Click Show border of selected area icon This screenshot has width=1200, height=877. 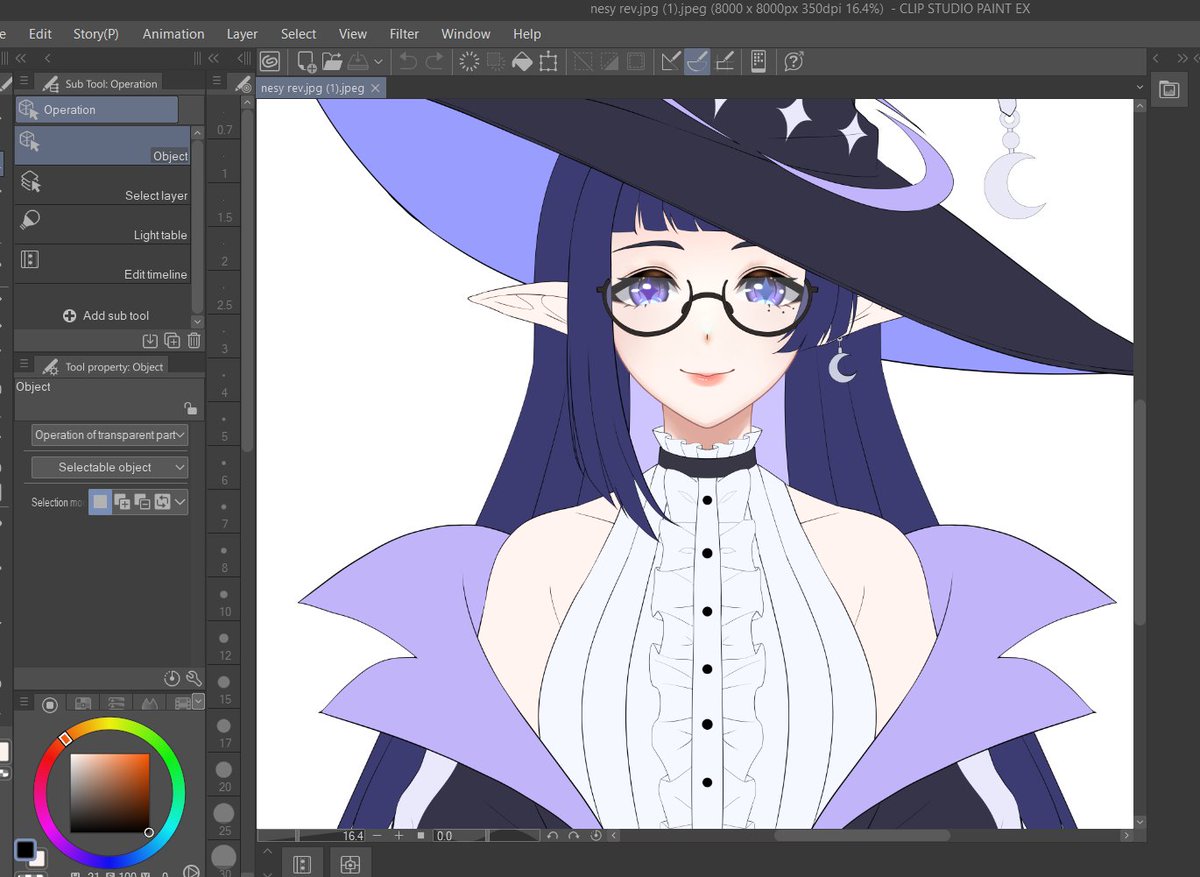[635, 61]
